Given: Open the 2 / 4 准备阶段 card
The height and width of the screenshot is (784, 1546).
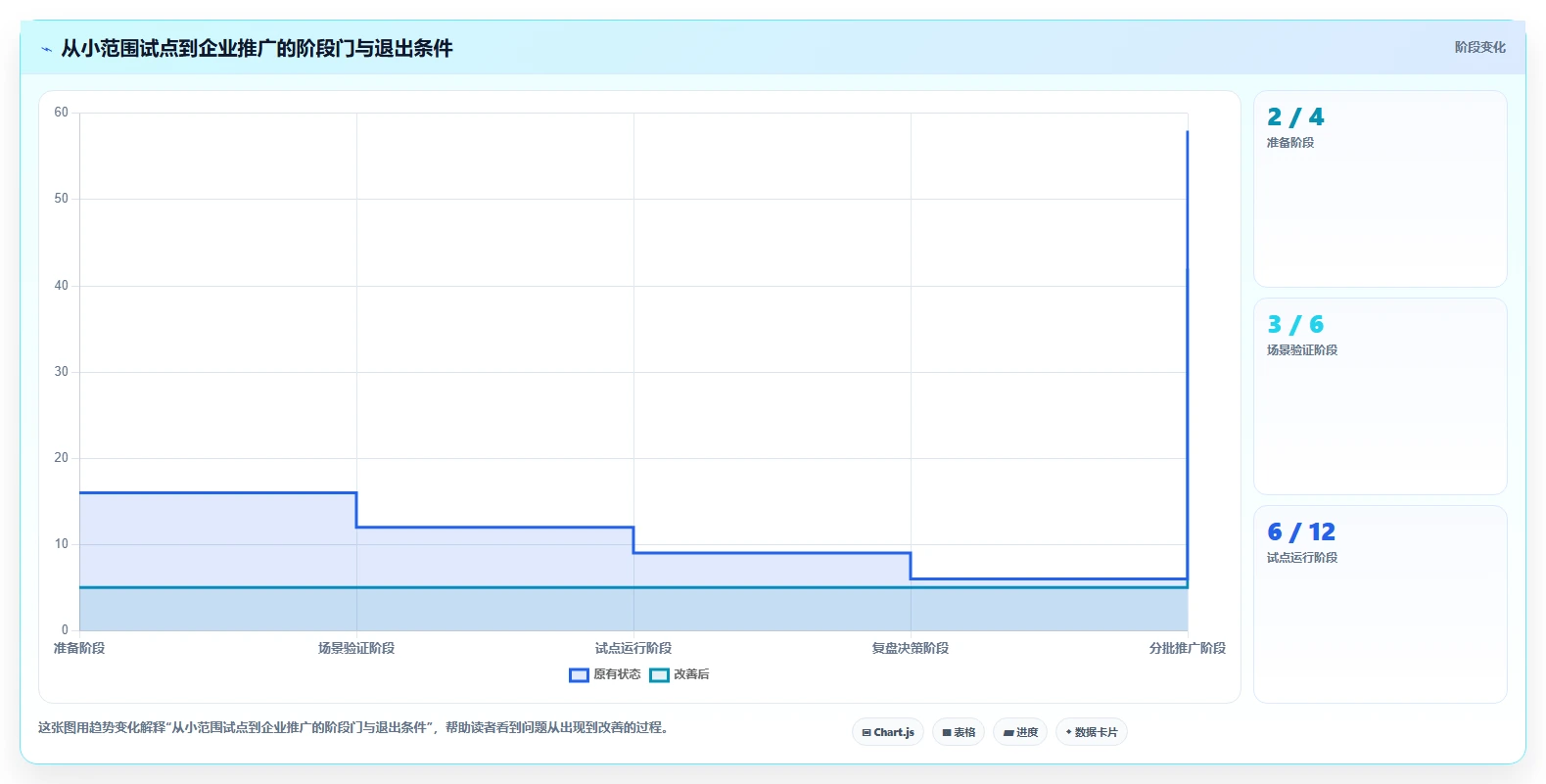Looking at the screenshot, I should click(1381, 189).
